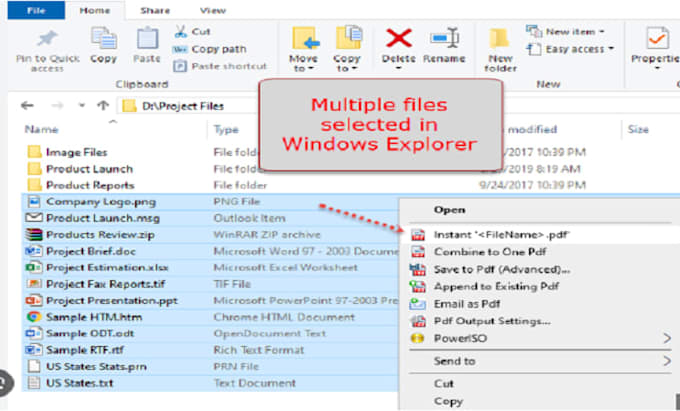Image resolution: width=680 pixels, height=411 pixels.
Task: Click the address bar showing D:\Project Files
Action: point(189,106)
